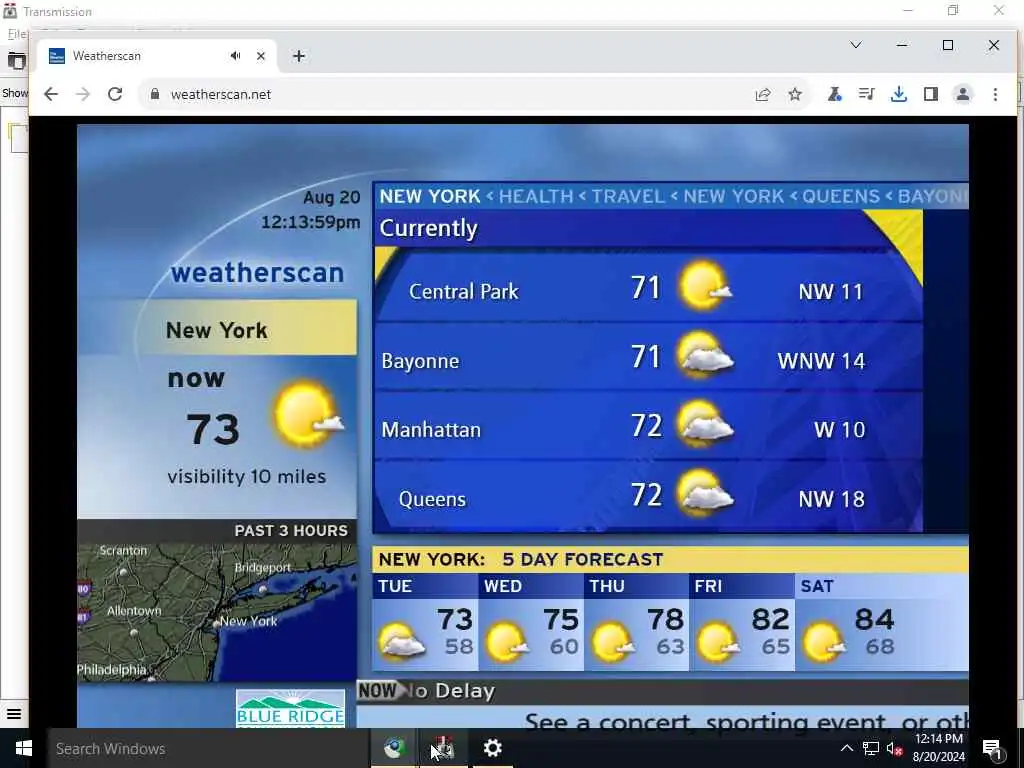Select the Queens conditions row
The width and height of the screenshot is (1024, 768).
coord(648,496)
